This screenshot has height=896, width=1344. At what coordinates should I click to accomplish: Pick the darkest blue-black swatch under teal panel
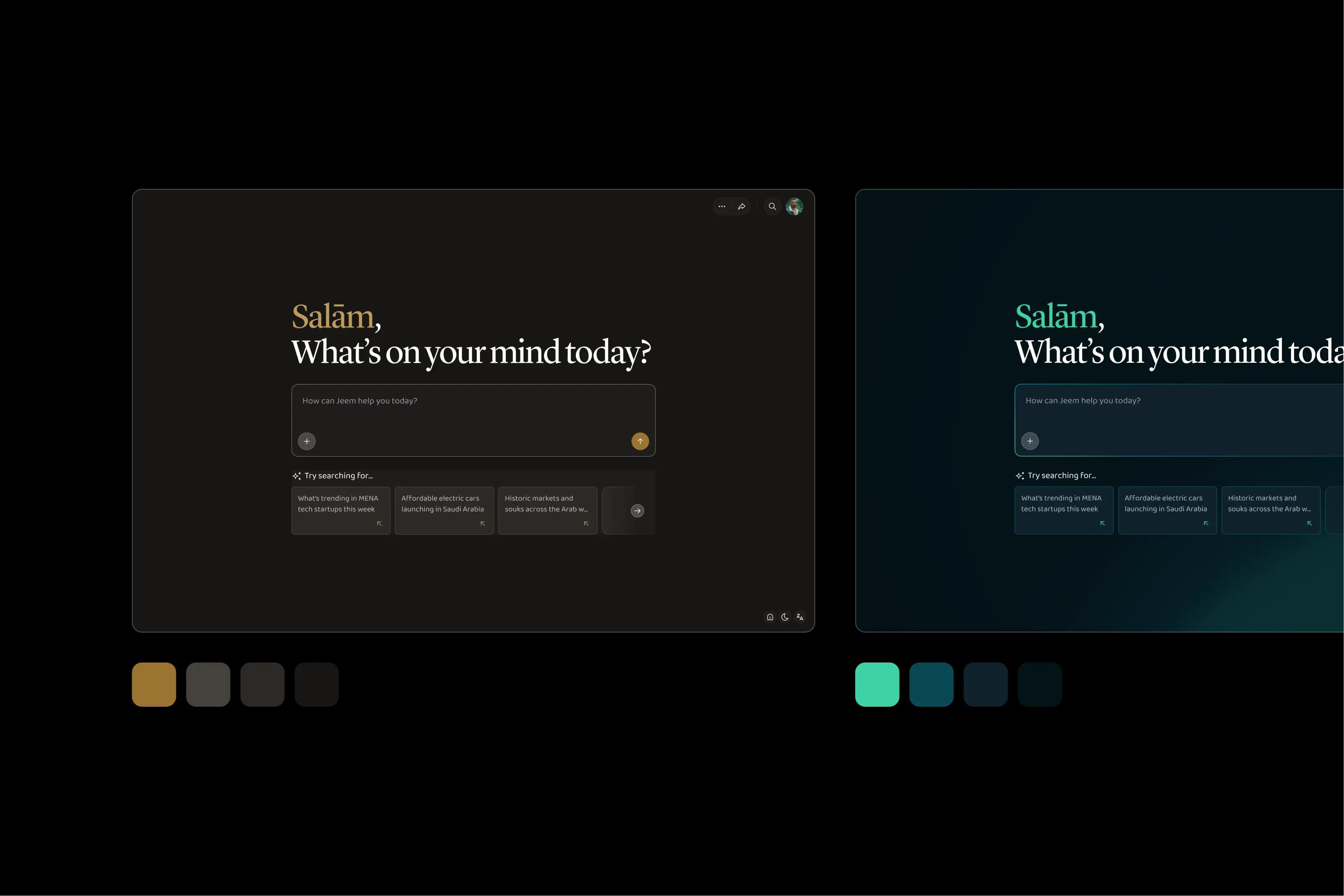[1040, 685]
